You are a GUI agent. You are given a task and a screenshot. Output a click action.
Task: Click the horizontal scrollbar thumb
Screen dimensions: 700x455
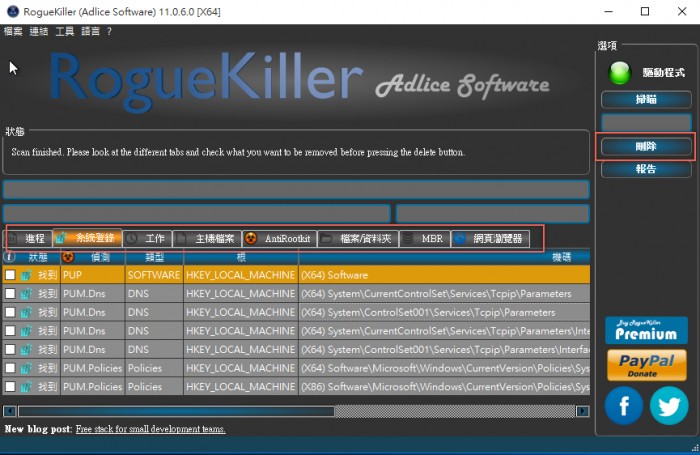(x=176, y=411)
